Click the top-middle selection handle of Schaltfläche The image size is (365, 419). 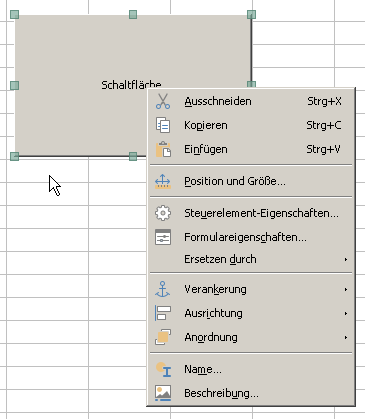(x=133, y=14)
